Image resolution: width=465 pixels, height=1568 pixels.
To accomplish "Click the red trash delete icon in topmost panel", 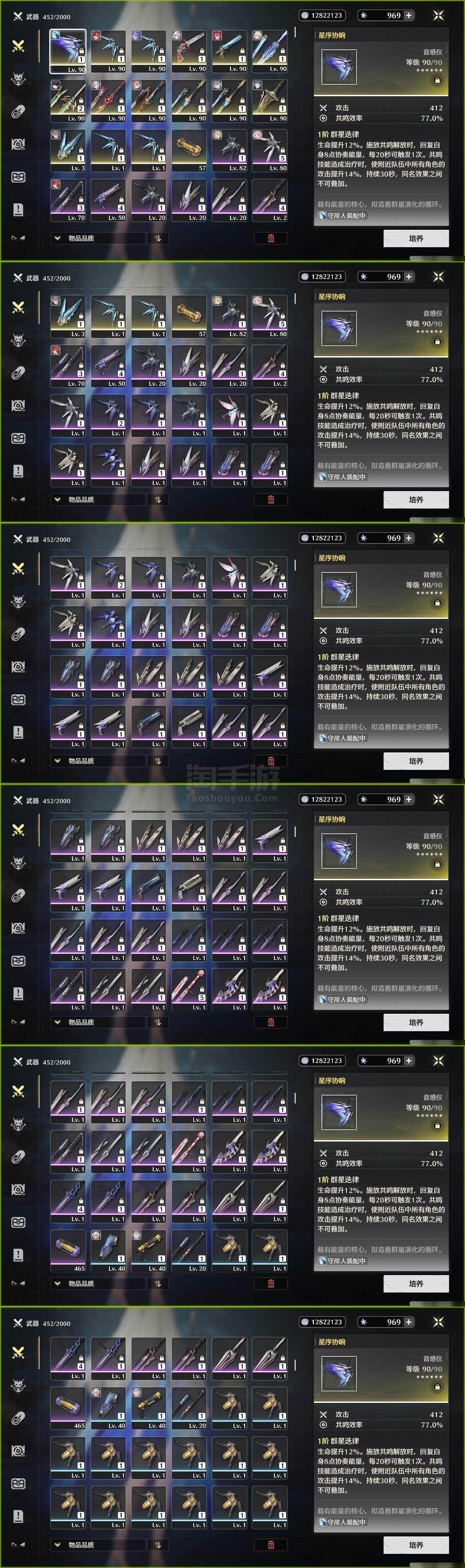I will tap(271, 238).
